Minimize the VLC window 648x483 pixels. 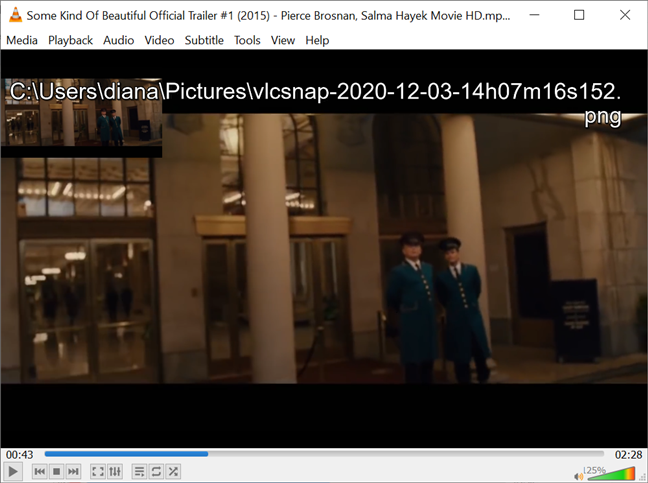pos(534,15)
